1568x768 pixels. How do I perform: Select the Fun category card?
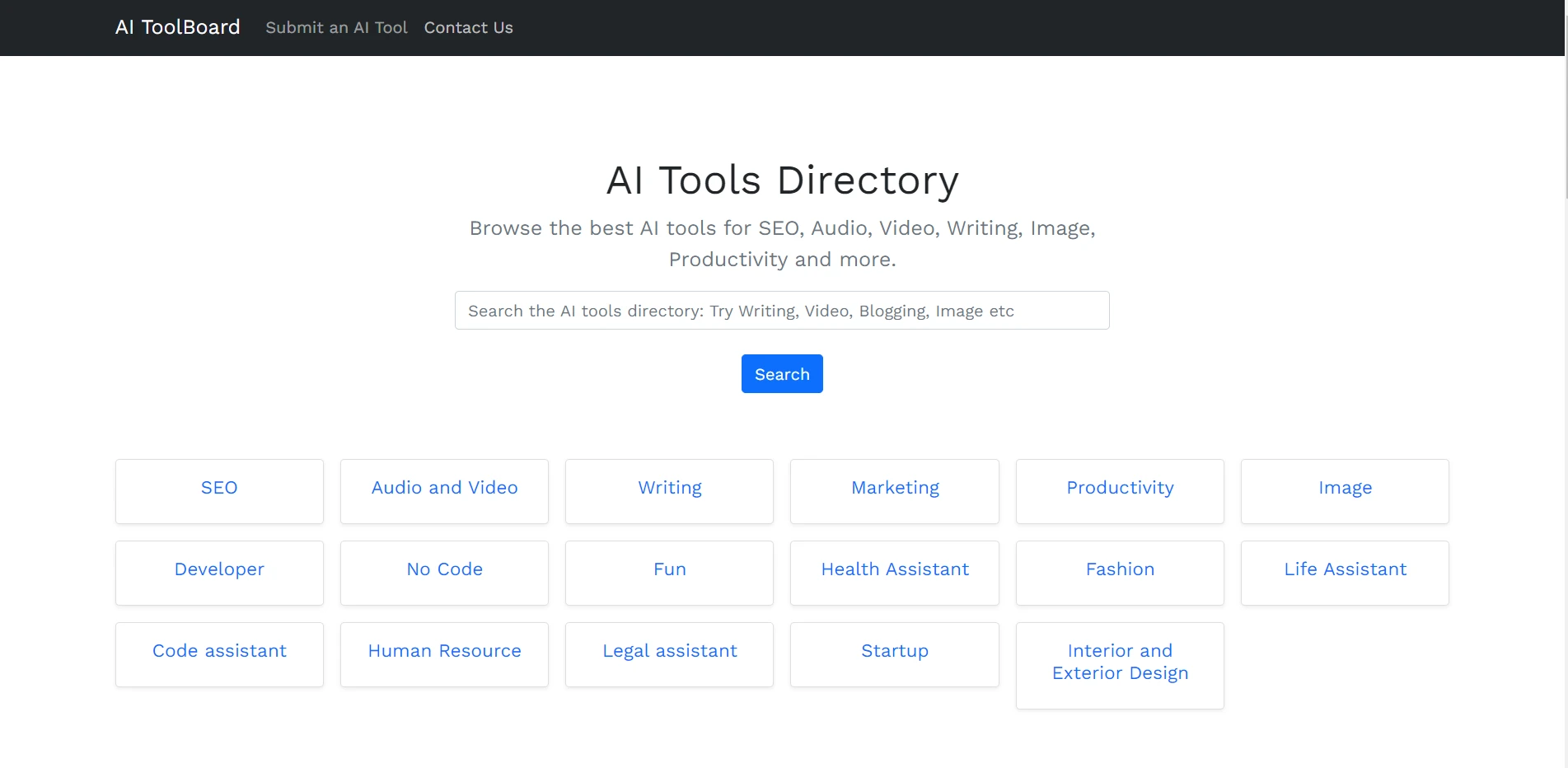669,573
